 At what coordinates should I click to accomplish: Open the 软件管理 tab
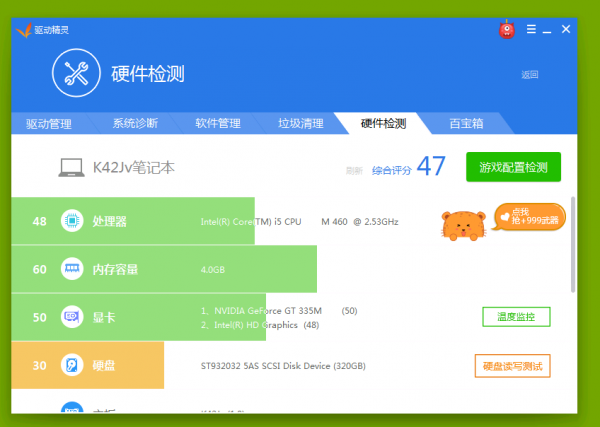tap(218, 123)
